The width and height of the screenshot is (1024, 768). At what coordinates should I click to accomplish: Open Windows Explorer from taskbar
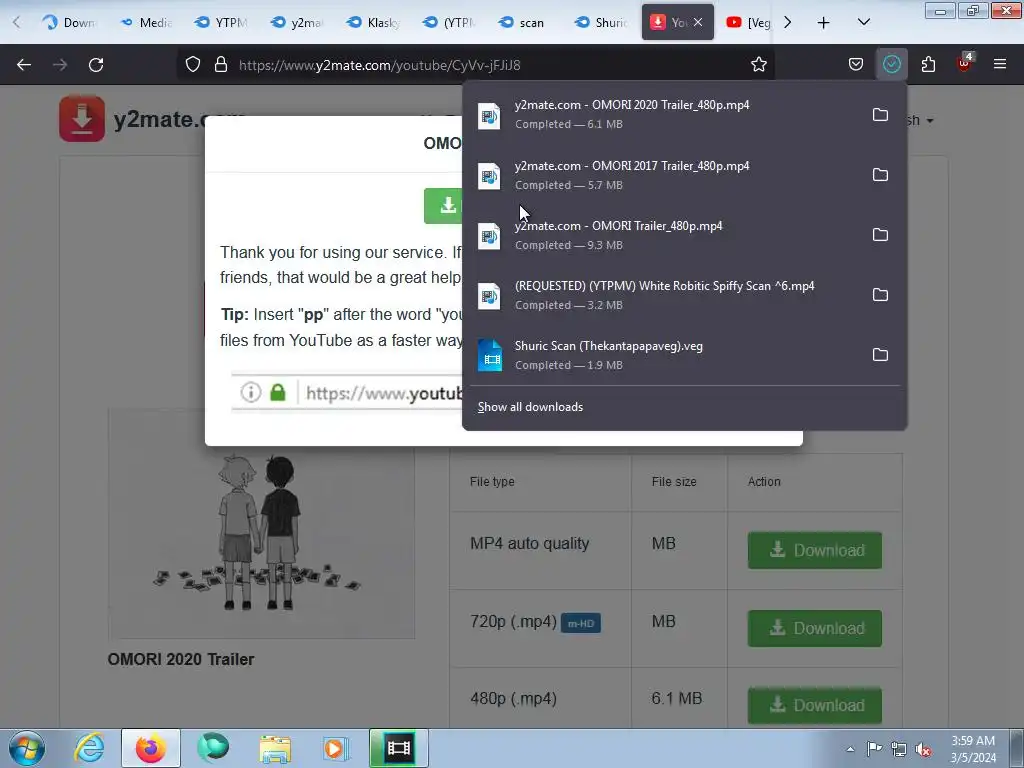(275, 748)
